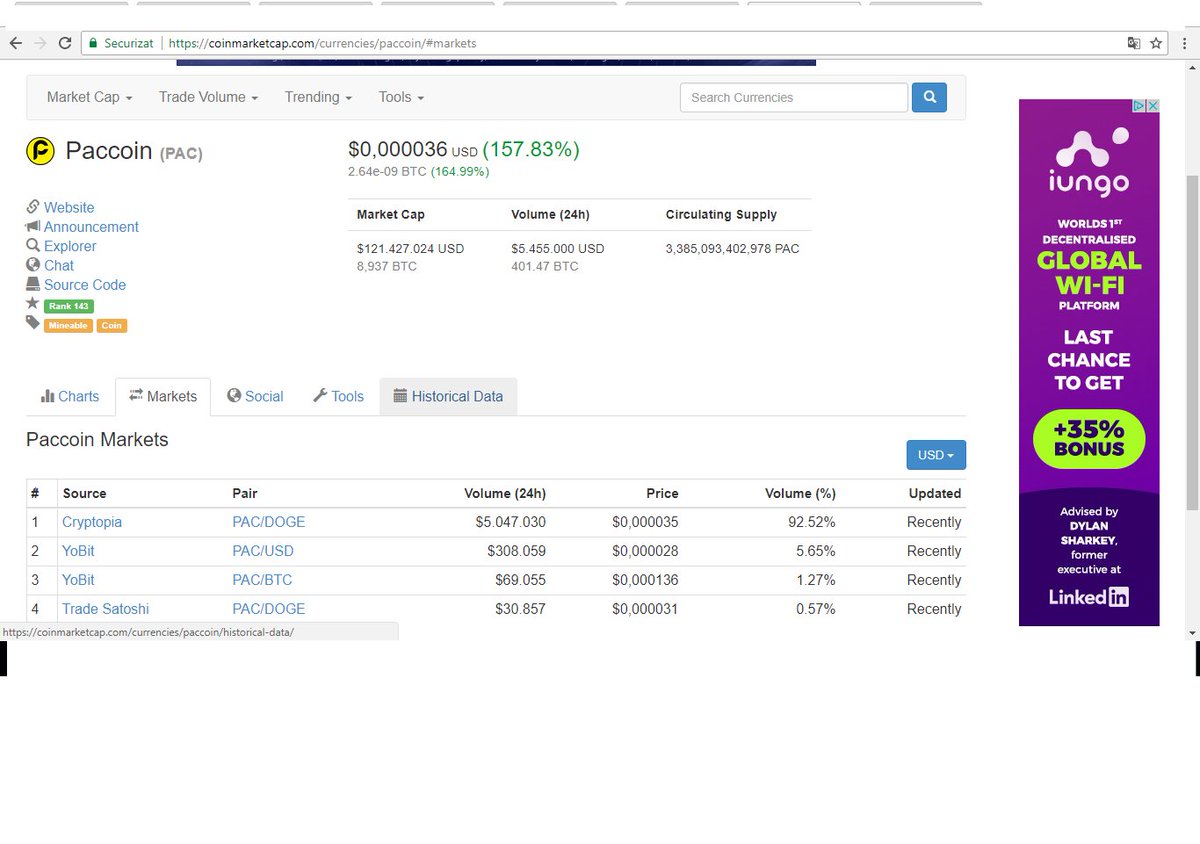
Task: Open YoBit link in the PAC/BTC row
Action: point(78,580)
